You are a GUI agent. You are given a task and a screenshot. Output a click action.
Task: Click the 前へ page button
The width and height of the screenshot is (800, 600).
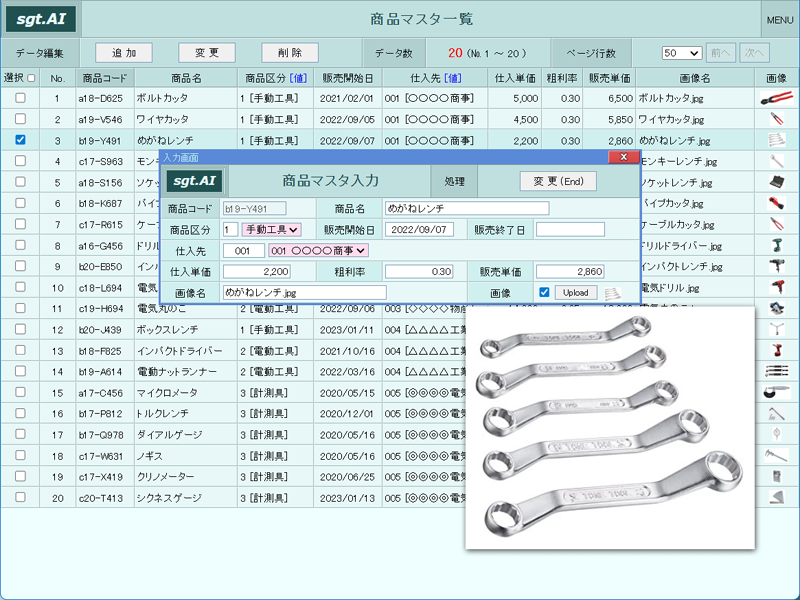click(x=720, y=53)
